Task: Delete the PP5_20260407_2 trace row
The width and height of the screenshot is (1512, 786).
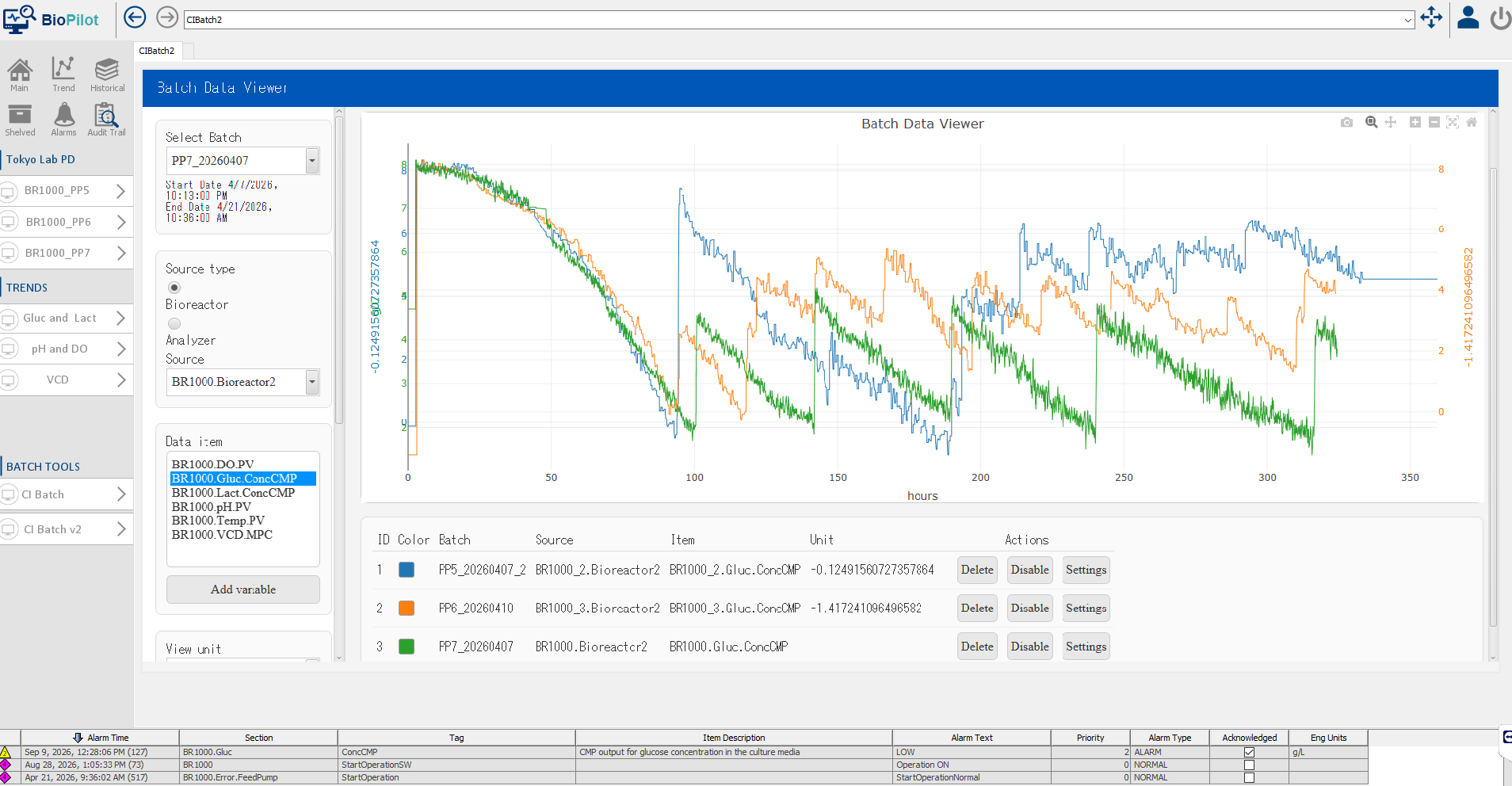Action: click(977, 570)
